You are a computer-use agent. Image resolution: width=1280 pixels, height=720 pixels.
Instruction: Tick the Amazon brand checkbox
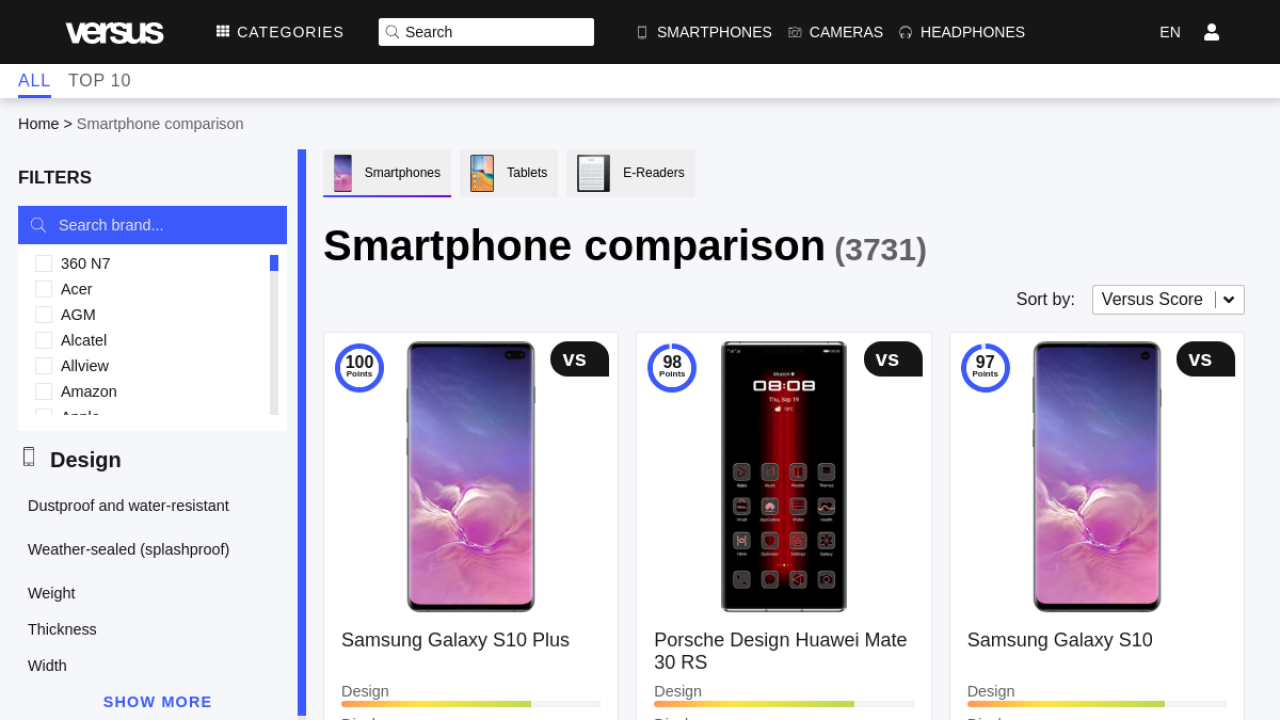[x=44, y=391]
